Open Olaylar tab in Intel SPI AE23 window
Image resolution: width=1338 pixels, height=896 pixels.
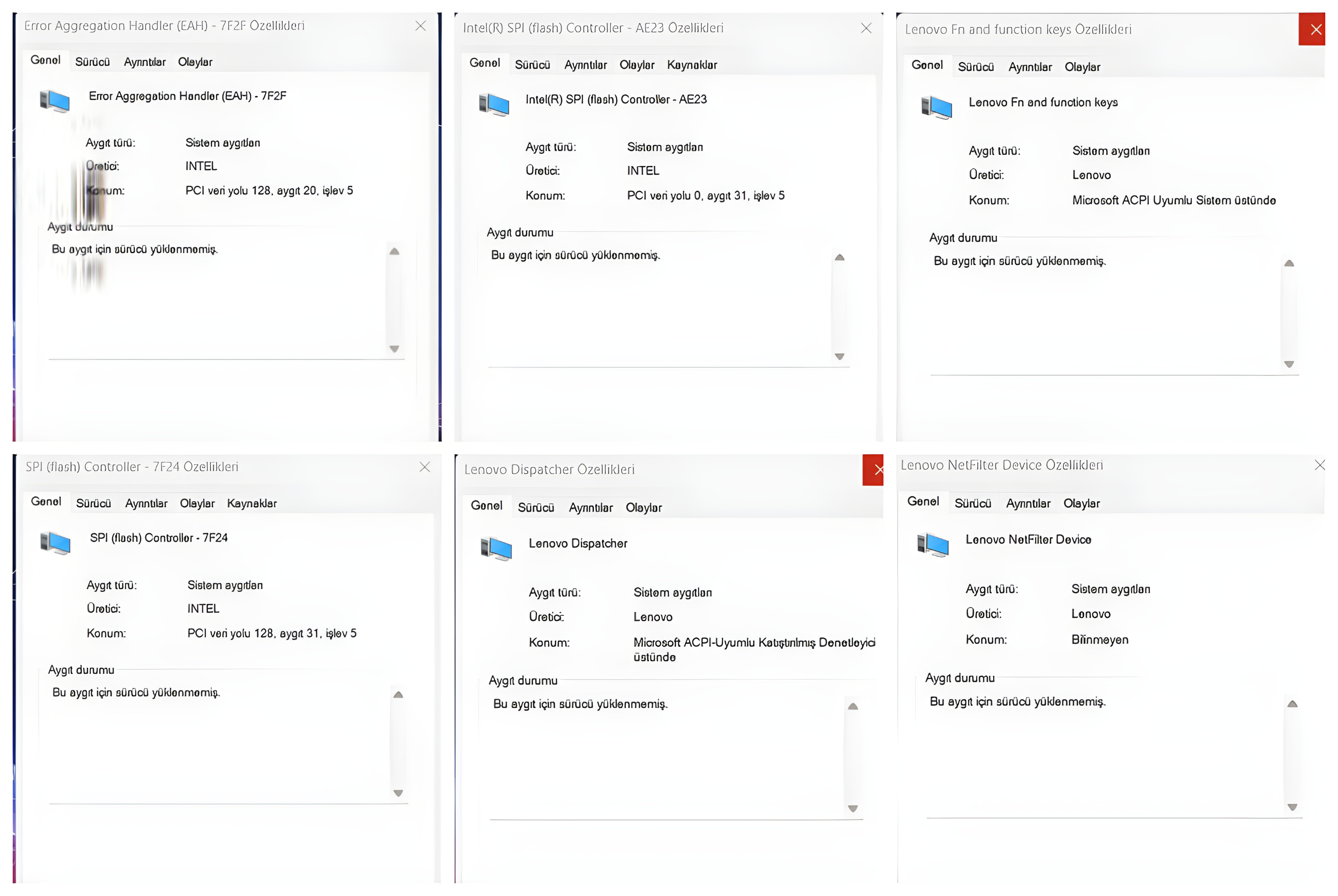tap(637, 65)
